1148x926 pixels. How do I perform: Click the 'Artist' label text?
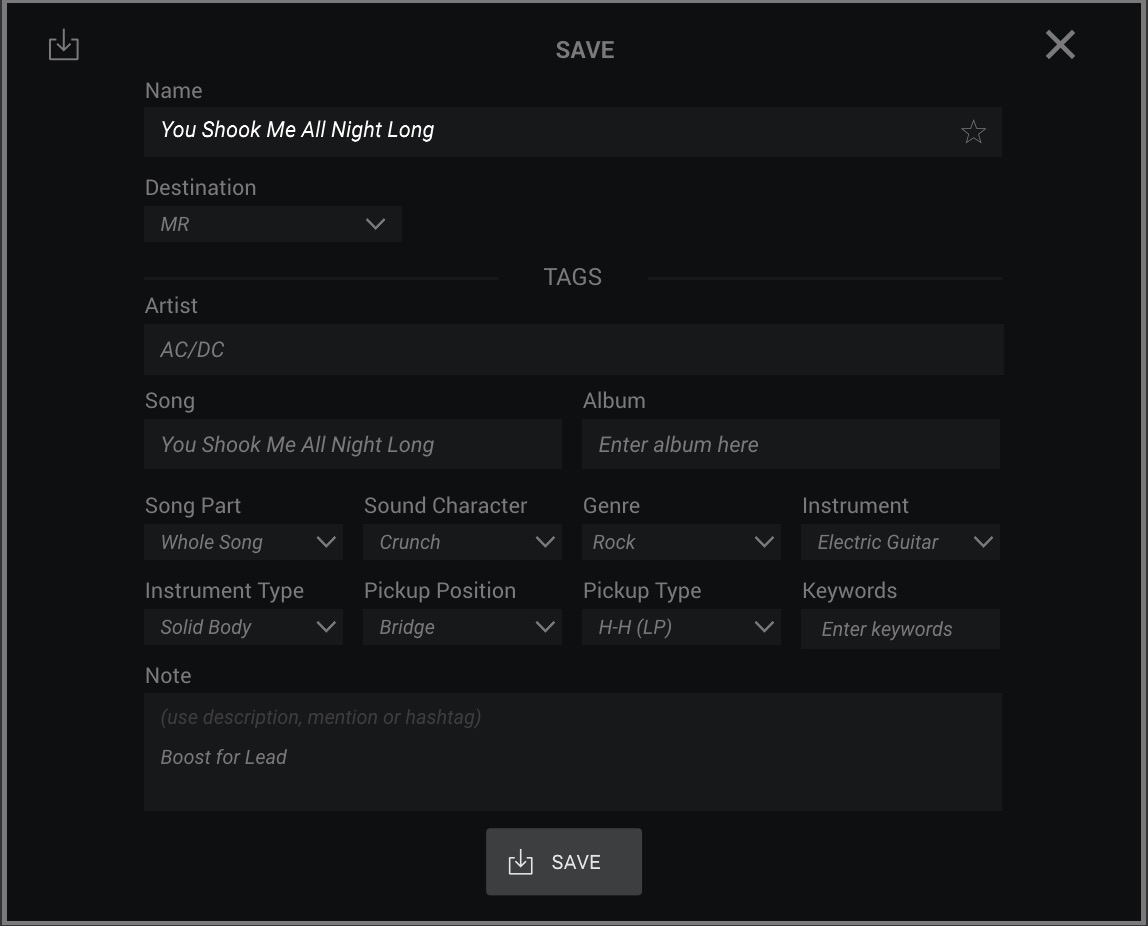171,305
